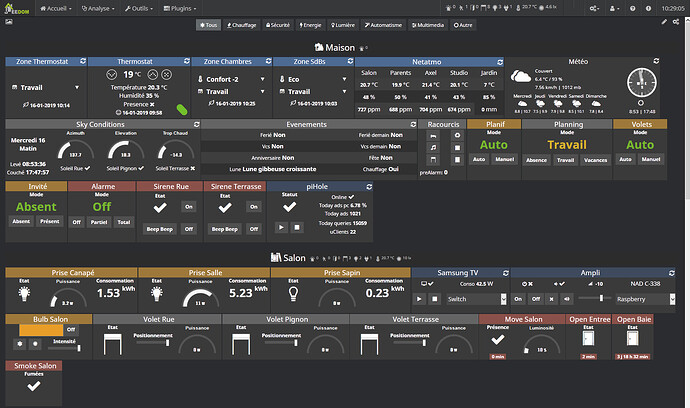Toggle the Prise Sapin bulb icon
Image resolution: width=690 pixels, height=408 pixels.
pos(293,294)
